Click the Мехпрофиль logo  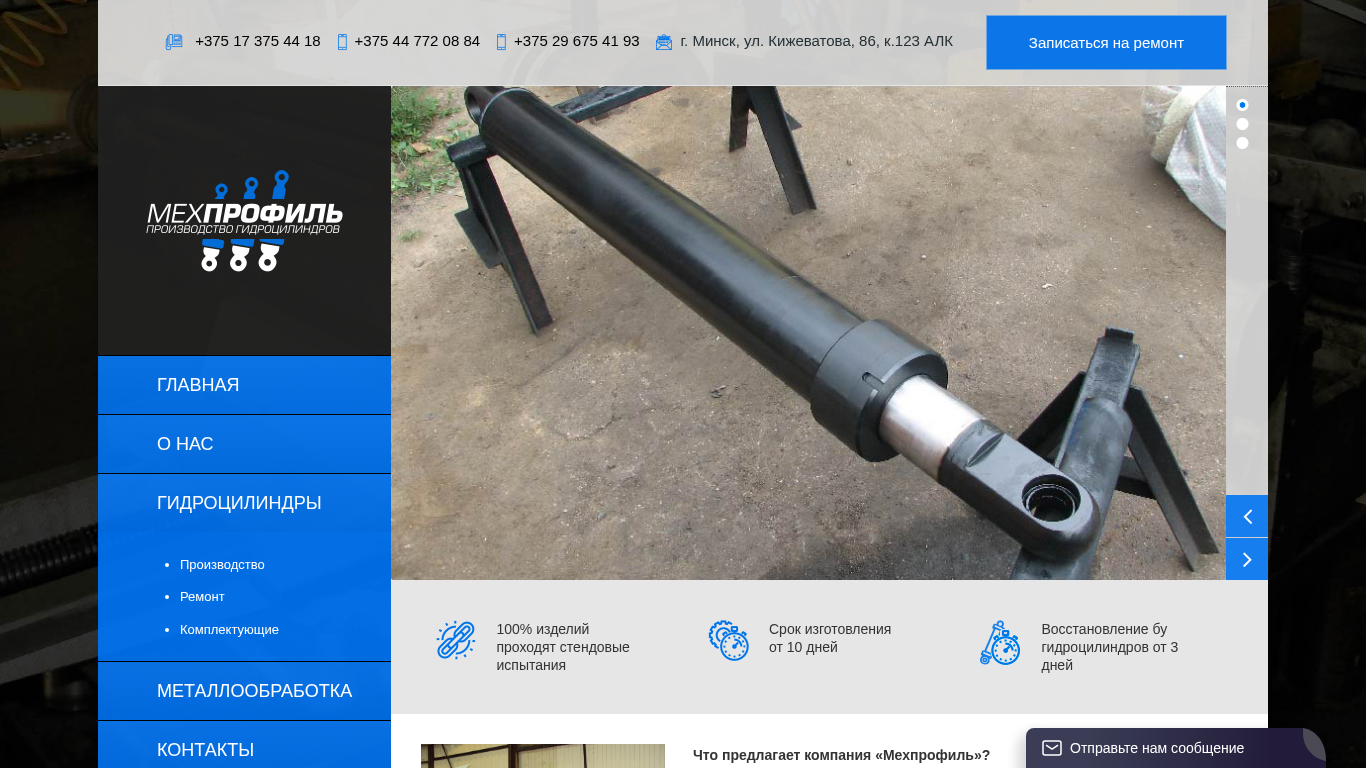click(244, 220)
